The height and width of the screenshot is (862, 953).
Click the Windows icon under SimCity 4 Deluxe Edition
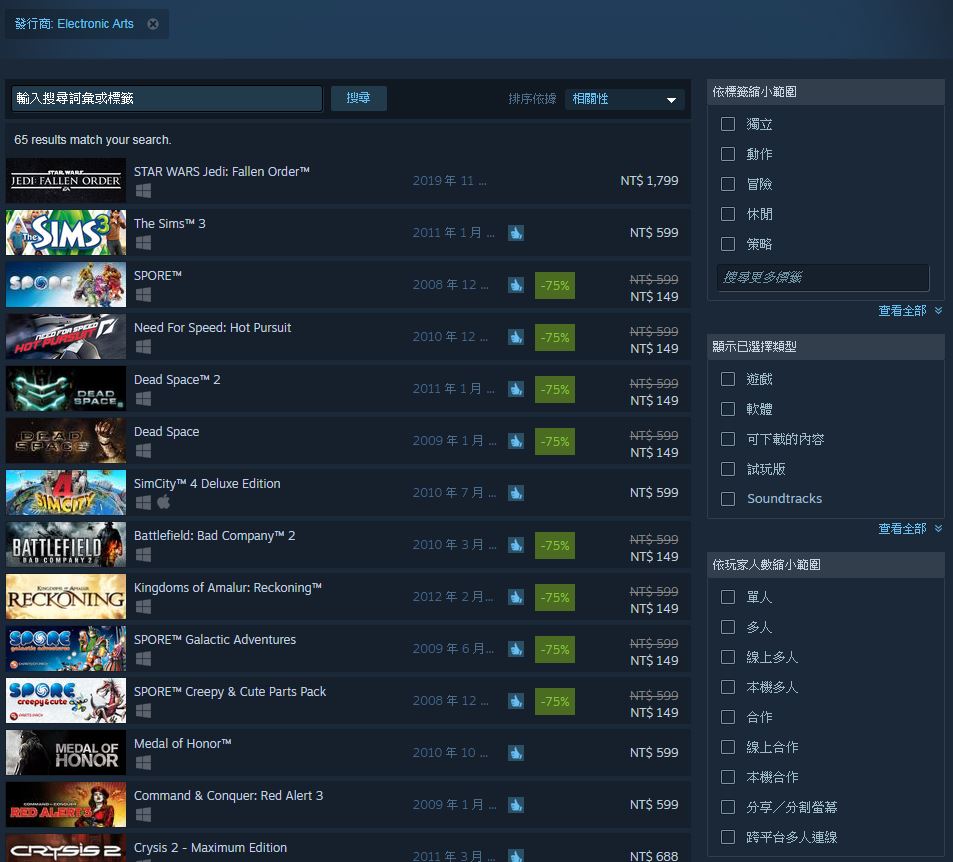click(x=143, y=503)
